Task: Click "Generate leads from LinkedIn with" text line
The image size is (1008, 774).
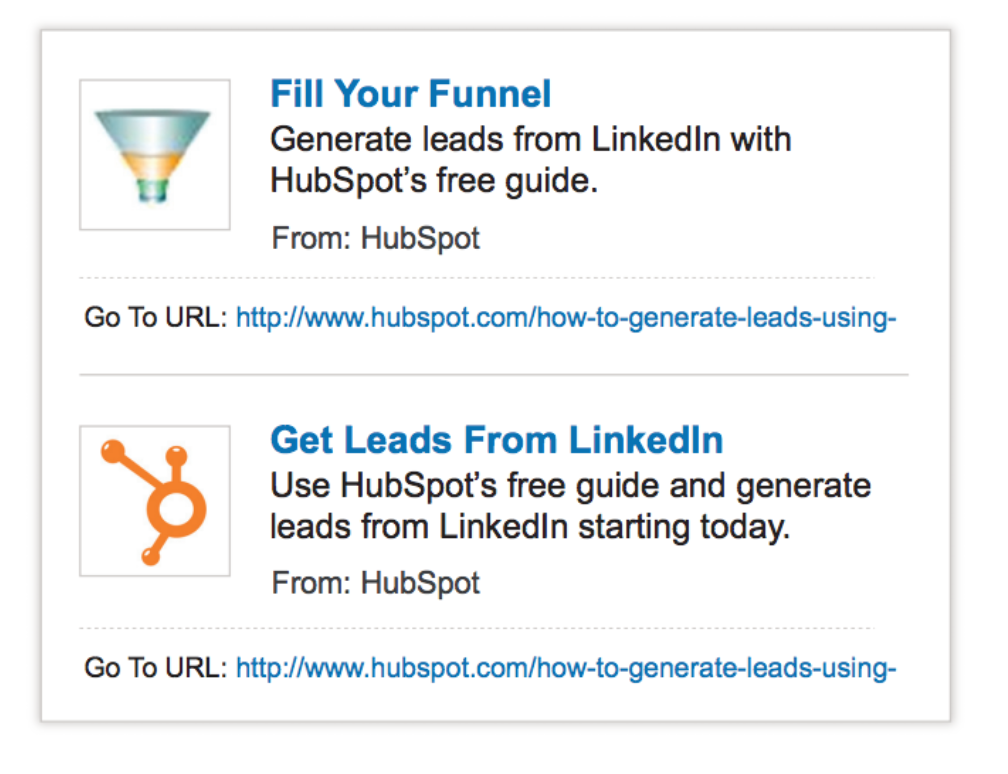Action: click(x=530, y=140)
